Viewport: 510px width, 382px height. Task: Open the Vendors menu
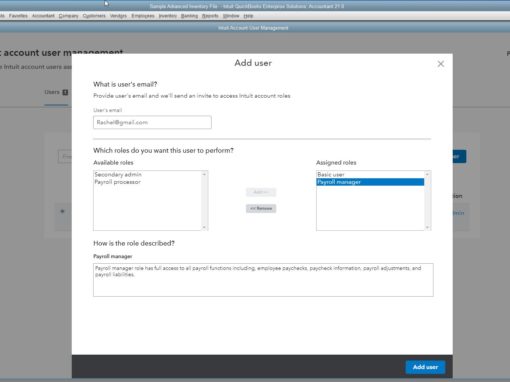pyautogui.click(x=118, y=16)
